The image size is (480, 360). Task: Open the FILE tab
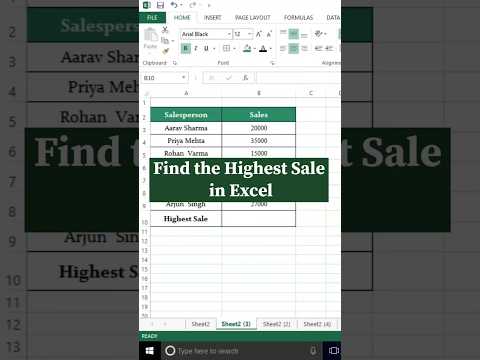pos(152,17)
